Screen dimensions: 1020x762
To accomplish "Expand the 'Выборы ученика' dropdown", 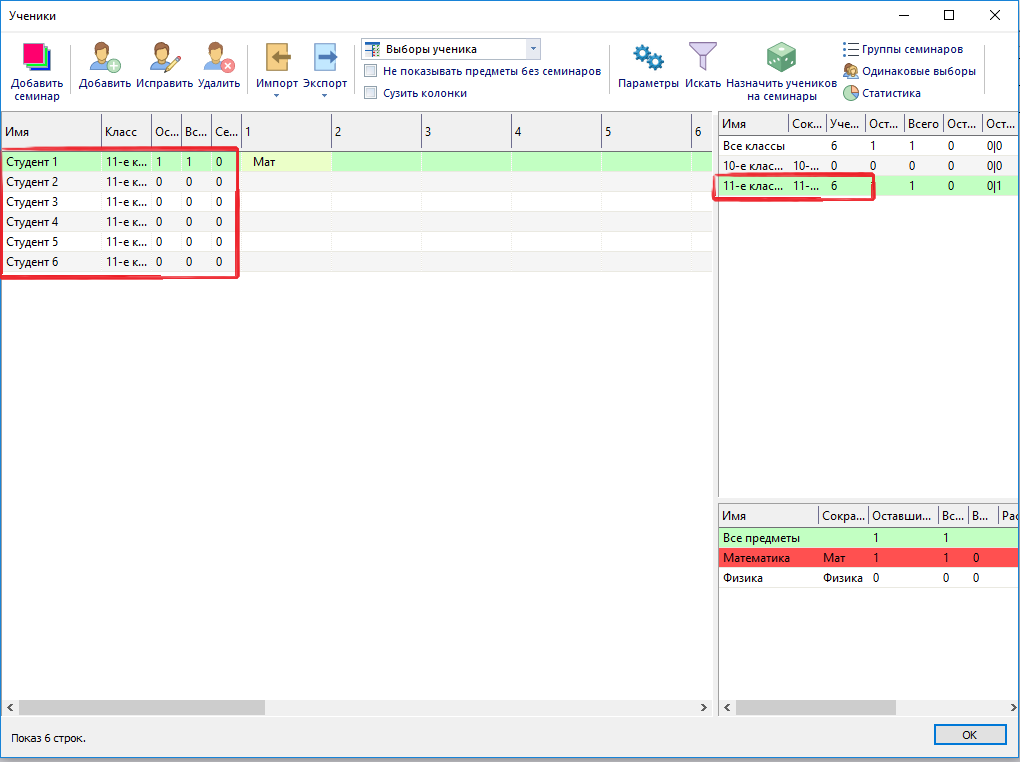I will pyautogui.click(x=532, y=49).
